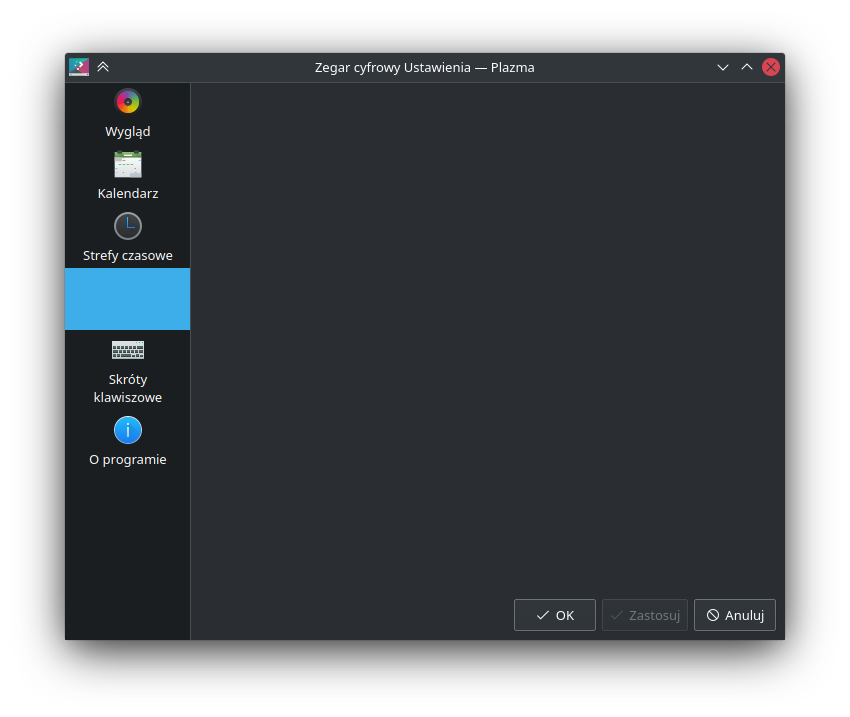
Task: Click the keyboard icon for Skróty klawiszowe
Action: point(127,350)
